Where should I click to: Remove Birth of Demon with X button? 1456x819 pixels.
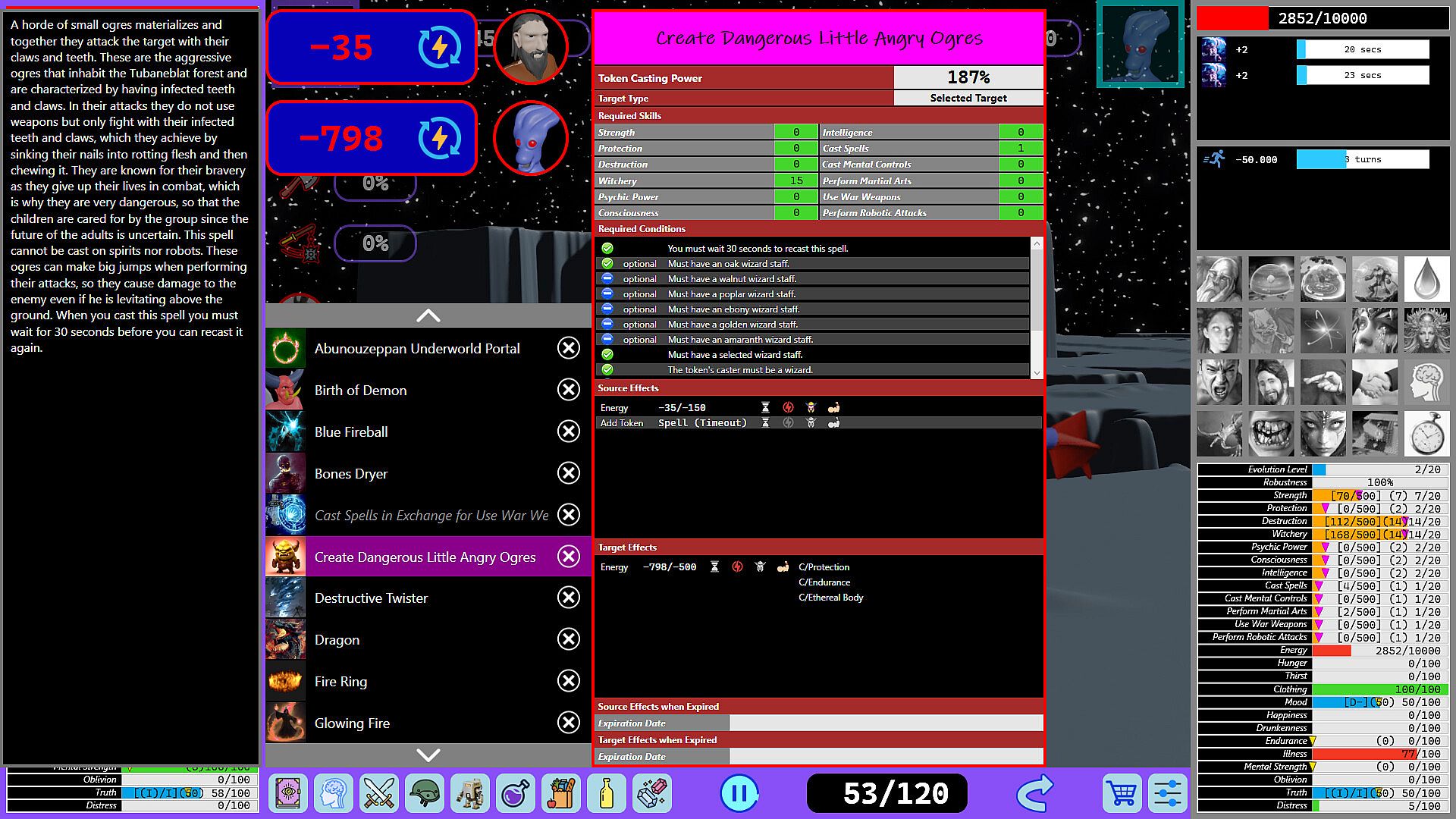click(x=568, y=390)
